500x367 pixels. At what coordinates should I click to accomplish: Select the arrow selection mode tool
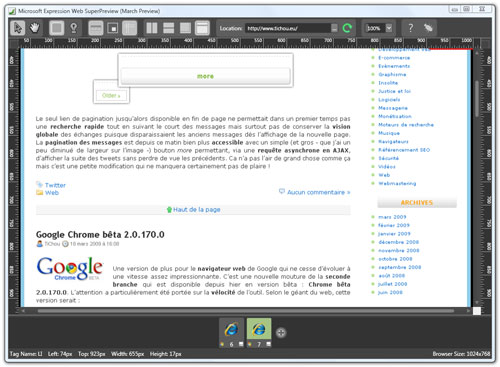pos(17,28)
